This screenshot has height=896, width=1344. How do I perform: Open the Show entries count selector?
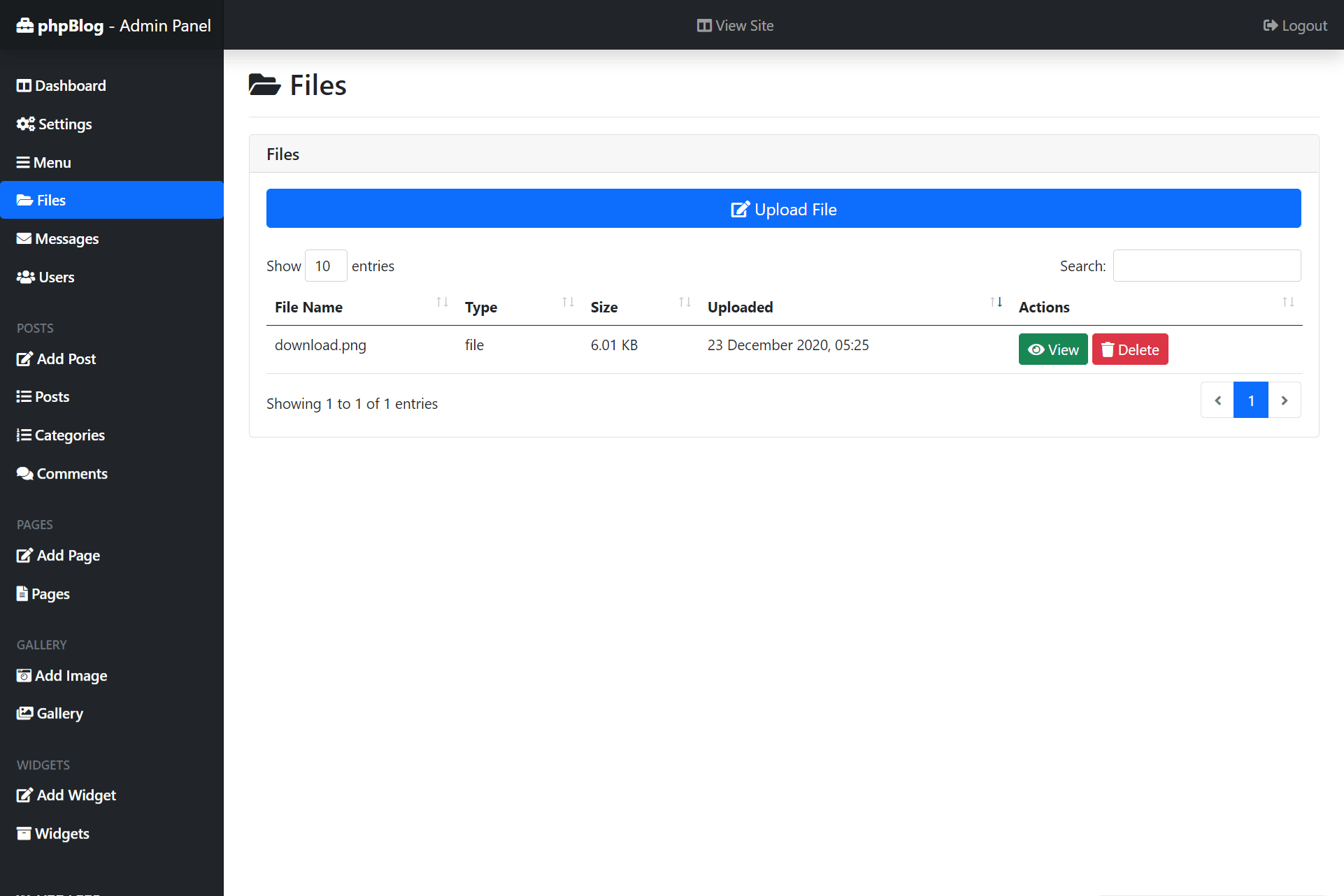pos(325,266)
